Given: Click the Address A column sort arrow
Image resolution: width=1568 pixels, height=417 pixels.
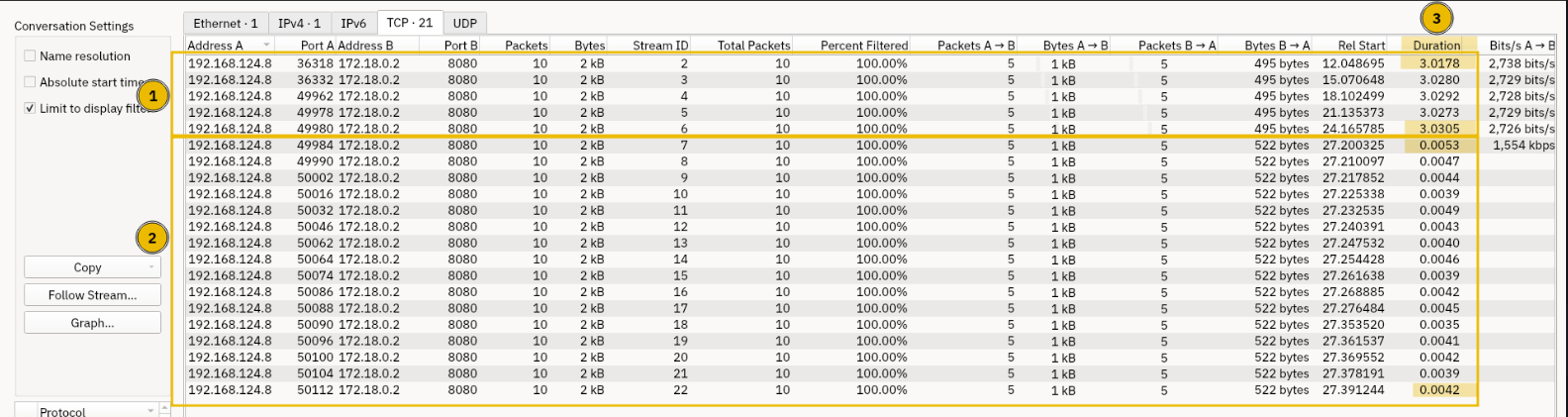Looking at the screenshot, I should 266,46.
